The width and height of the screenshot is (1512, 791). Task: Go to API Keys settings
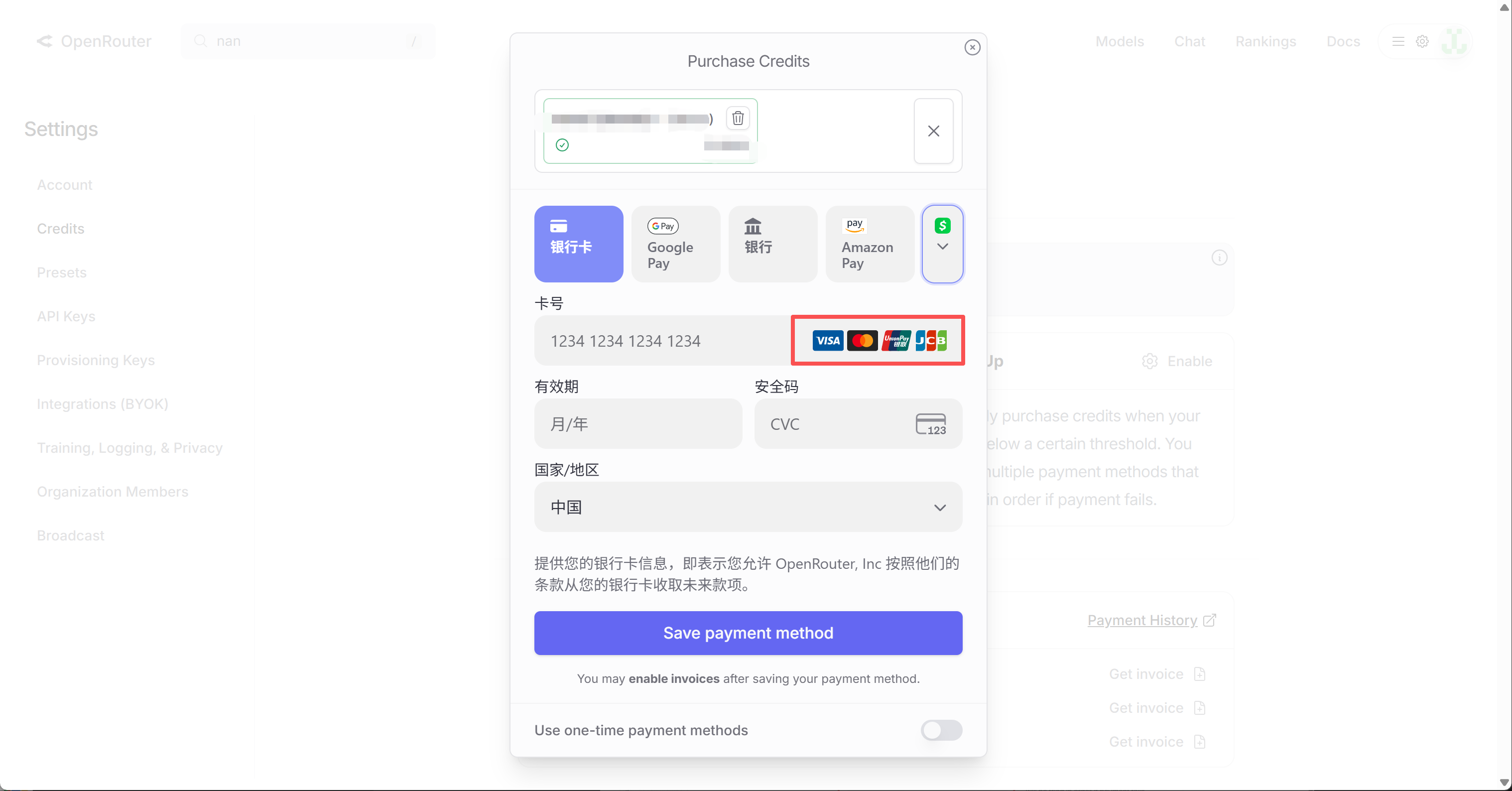(66, 316)
